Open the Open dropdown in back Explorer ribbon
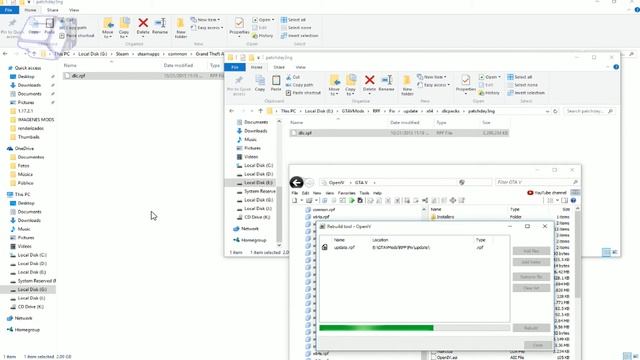 tap(263, 20)
